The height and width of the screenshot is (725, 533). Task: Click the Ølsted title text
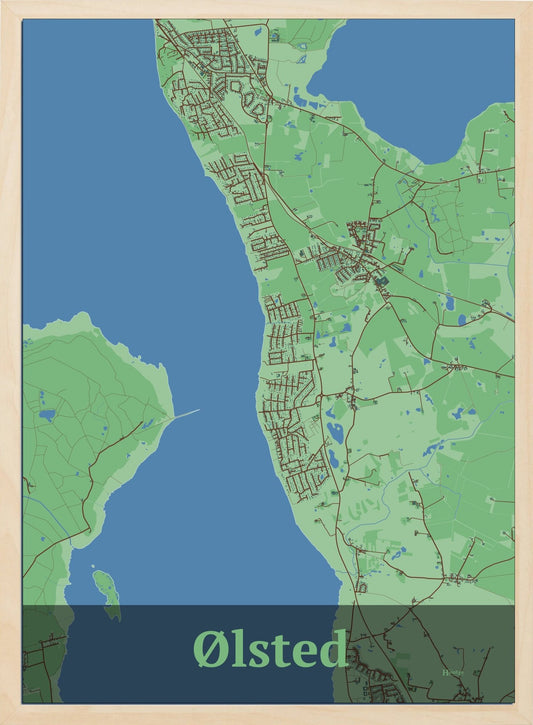[x=270, y=649]
